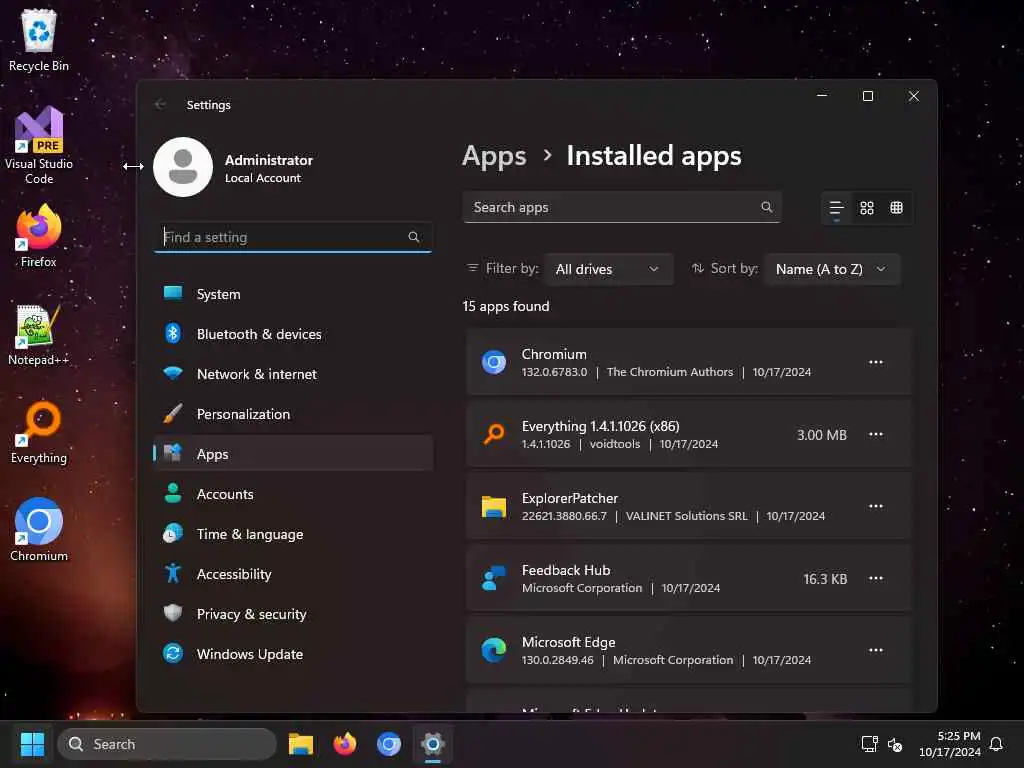Open more options for ExplorerPatcher
The width and height of the screenshot is (1024, 768).
(x=876, y=506)
